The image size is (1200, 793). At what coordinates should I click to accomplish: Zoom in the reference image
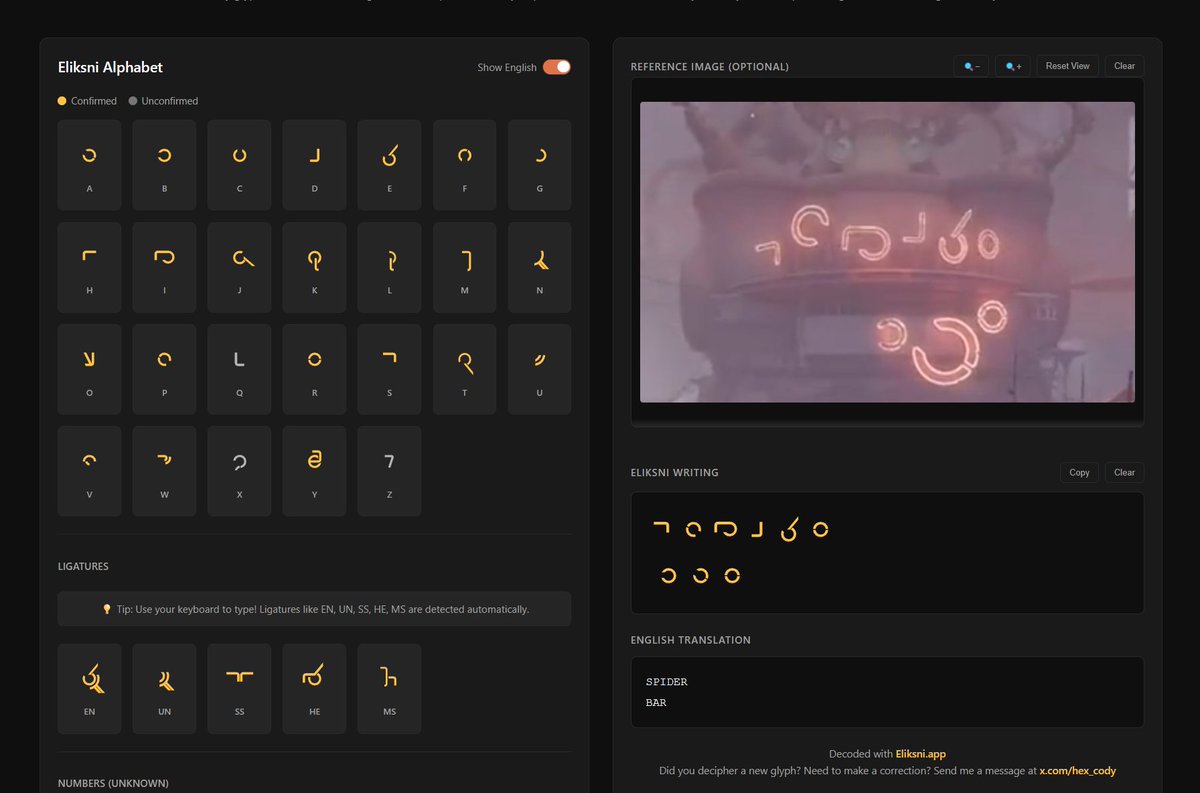point(1013,66)
